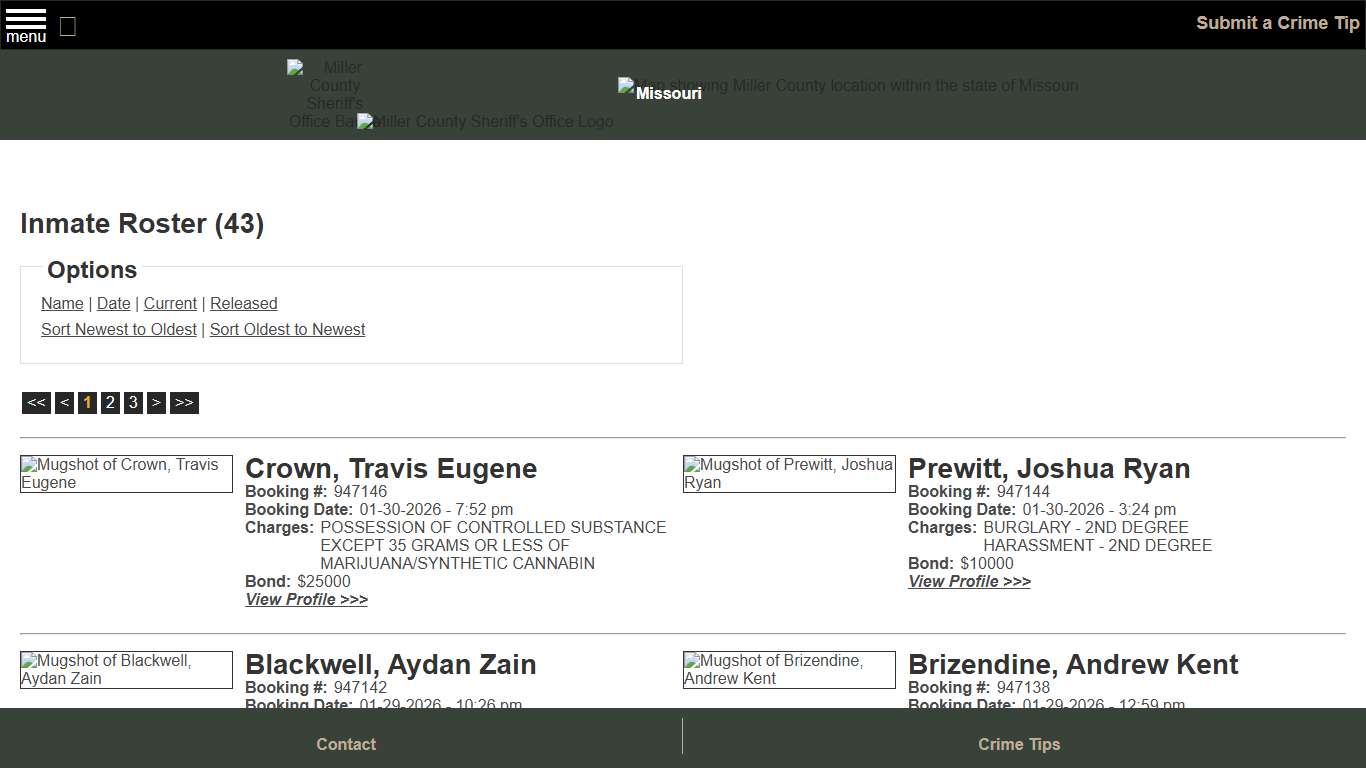Open Brizendine, Andrew Kent's mugshot

pyautogui.click(x=789, y=669)
